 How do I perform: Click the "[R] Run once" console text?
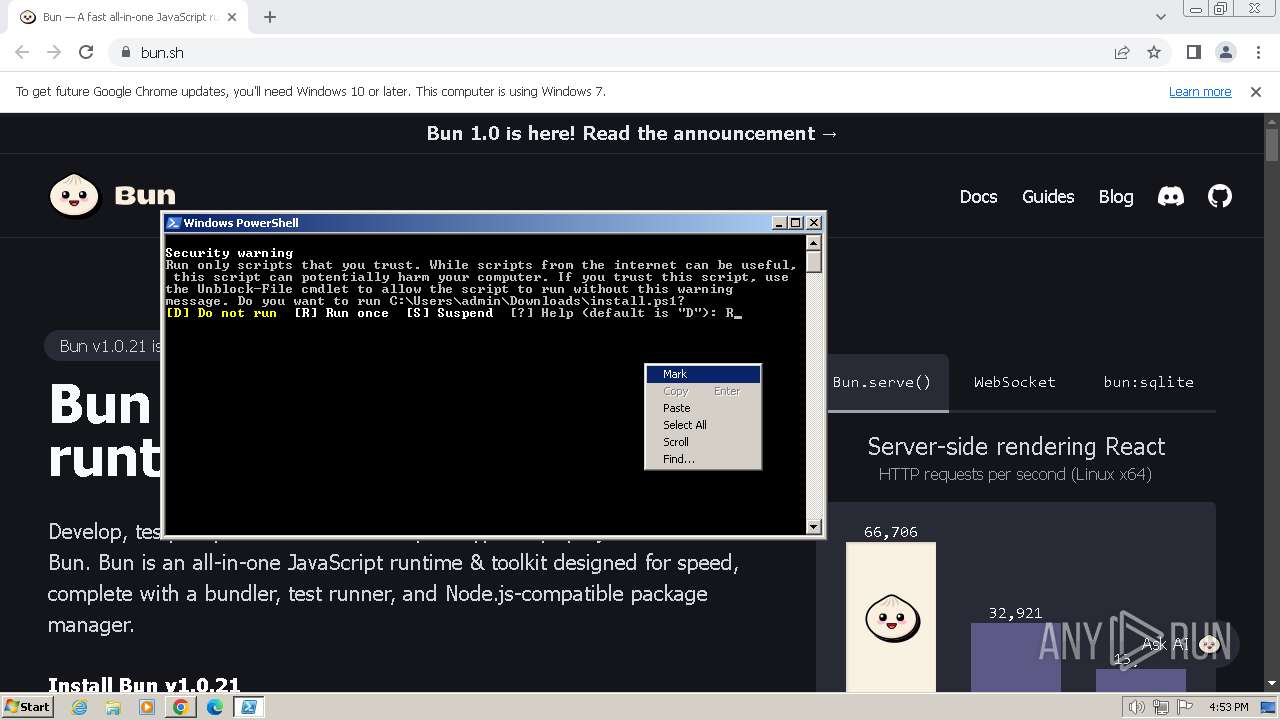pos(341,313)
